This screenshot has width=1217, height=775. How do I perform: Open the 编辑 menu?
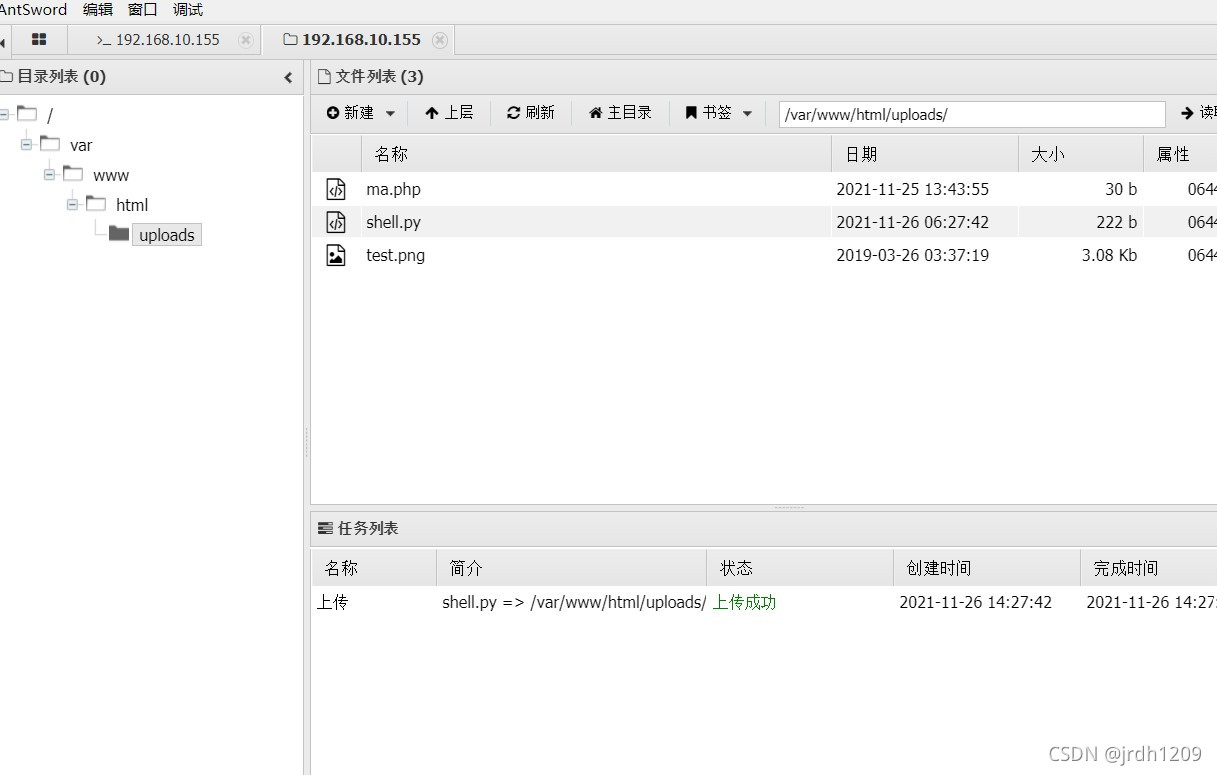coord(98,10)
